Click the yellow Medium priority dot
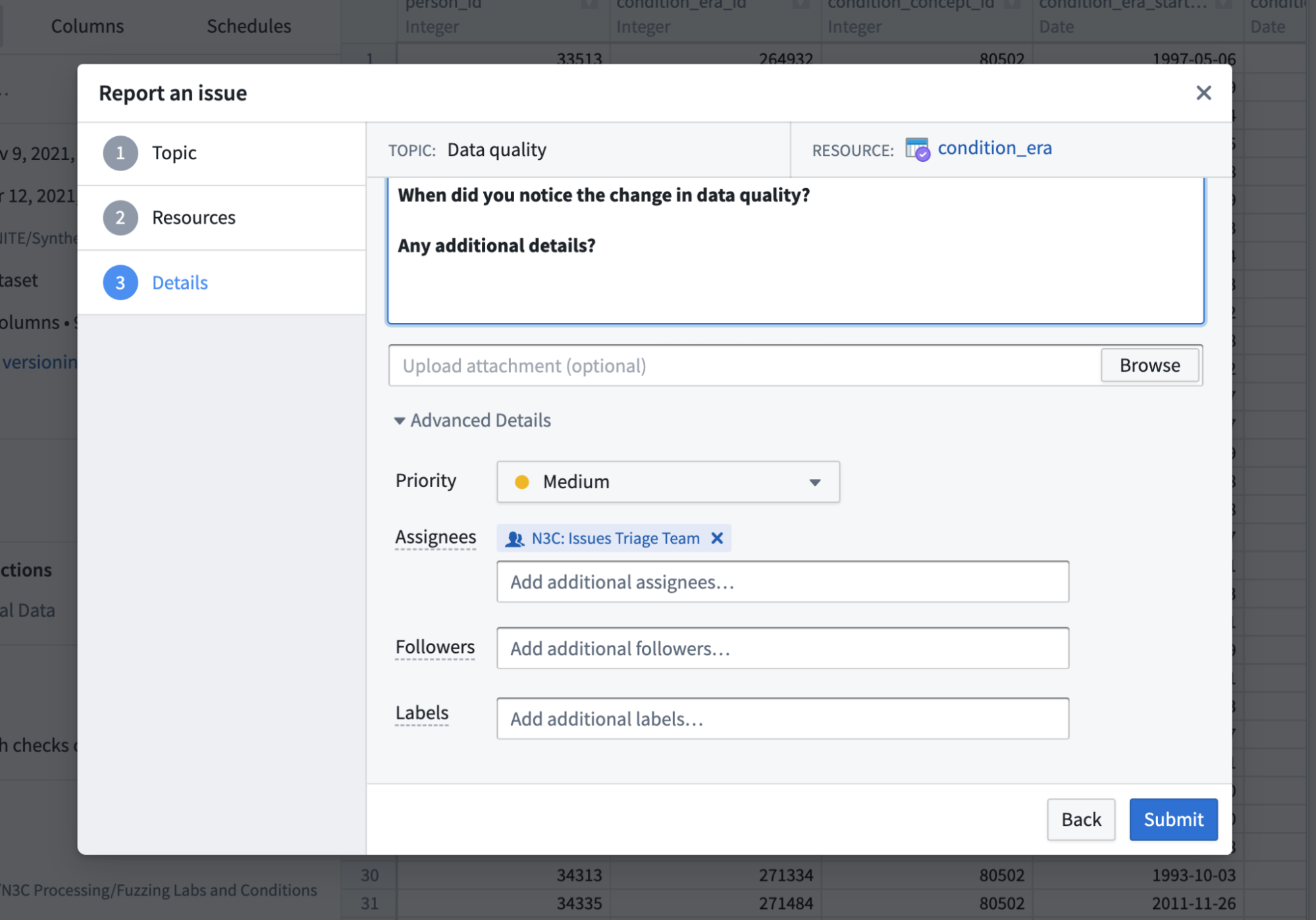The image size is (1316, 920). click(521, 482)
